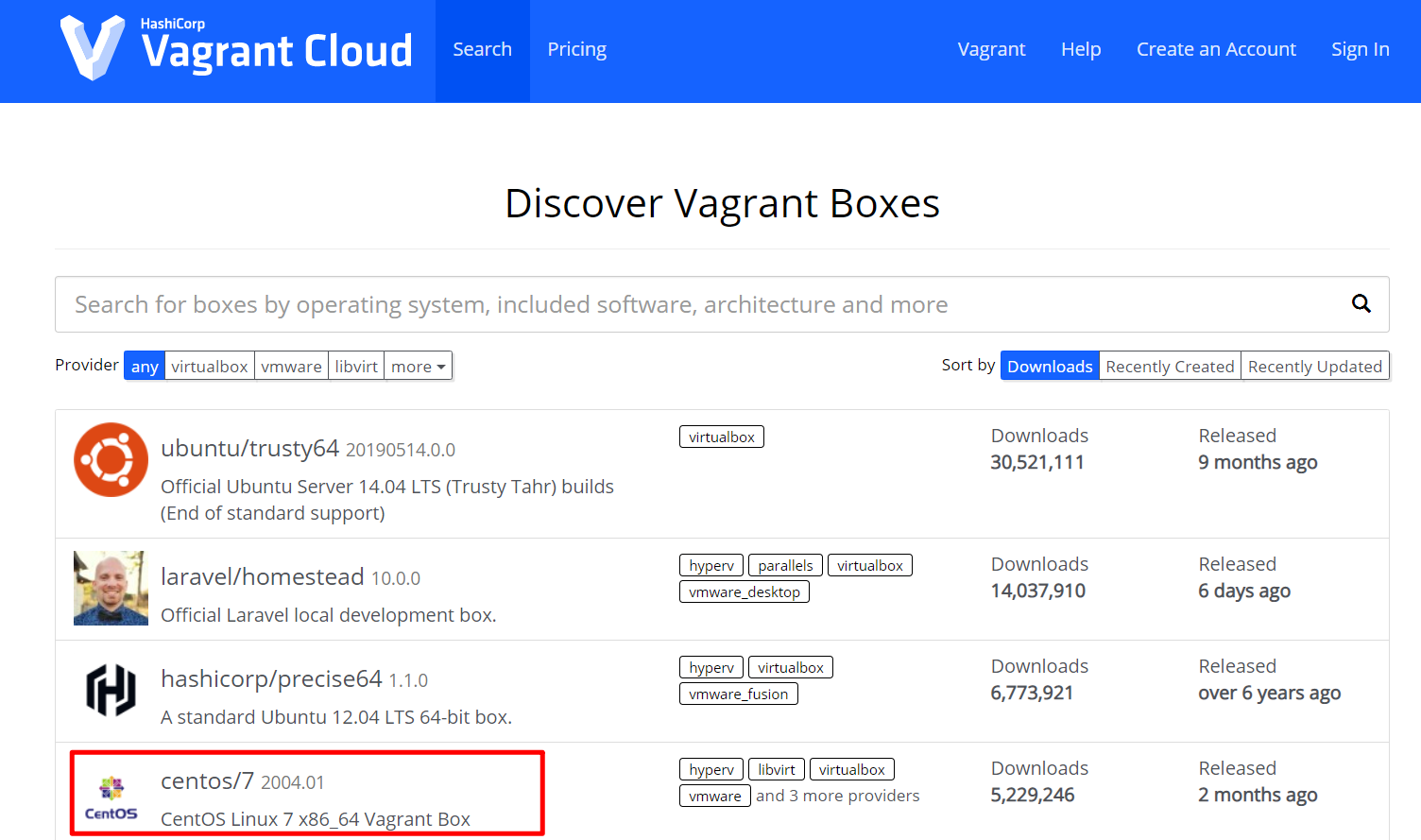Viewport: 1421px width, 840px height.
Task: Click libvirt tag on centos/7 row
Action: [777, 769]
